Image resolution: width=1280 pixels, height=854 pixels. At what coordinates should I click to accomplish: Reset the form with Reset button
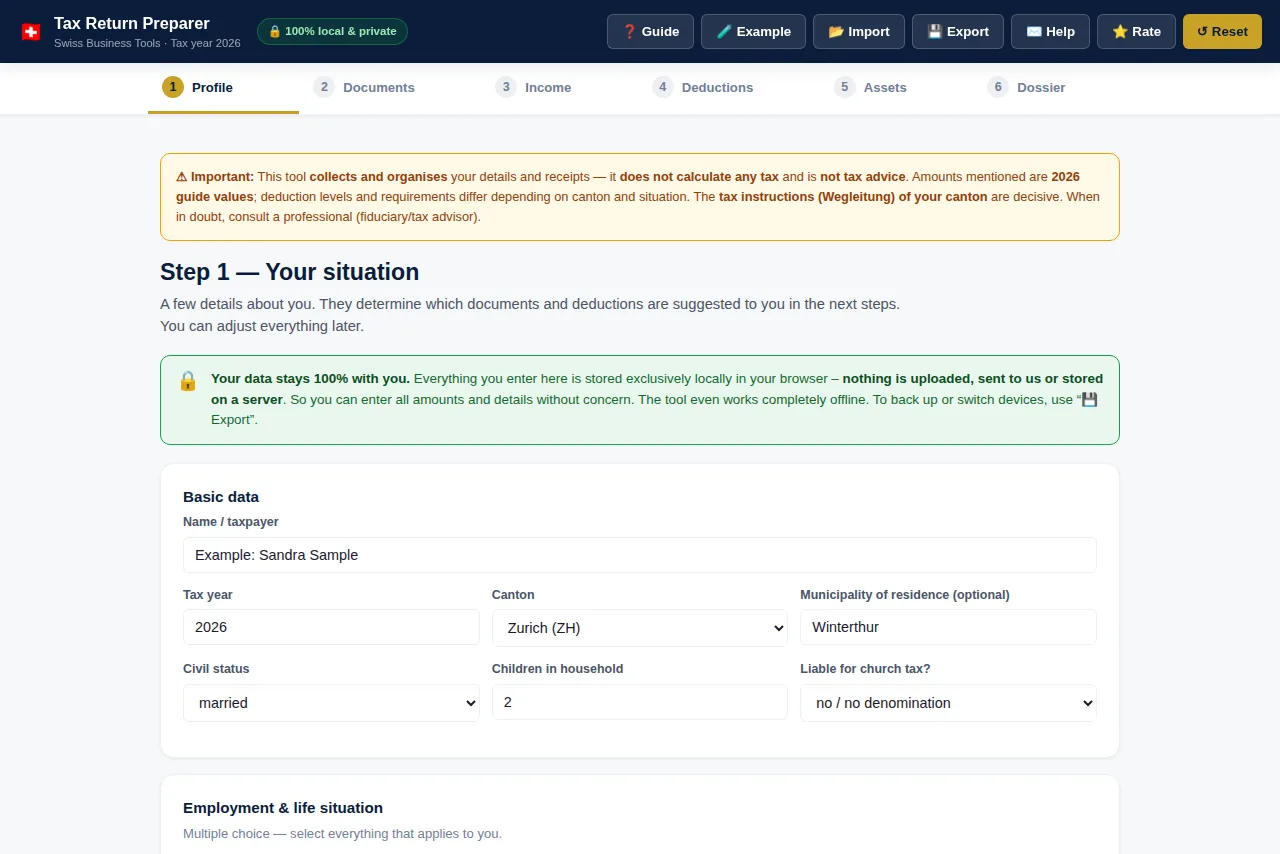point(1222,31)
